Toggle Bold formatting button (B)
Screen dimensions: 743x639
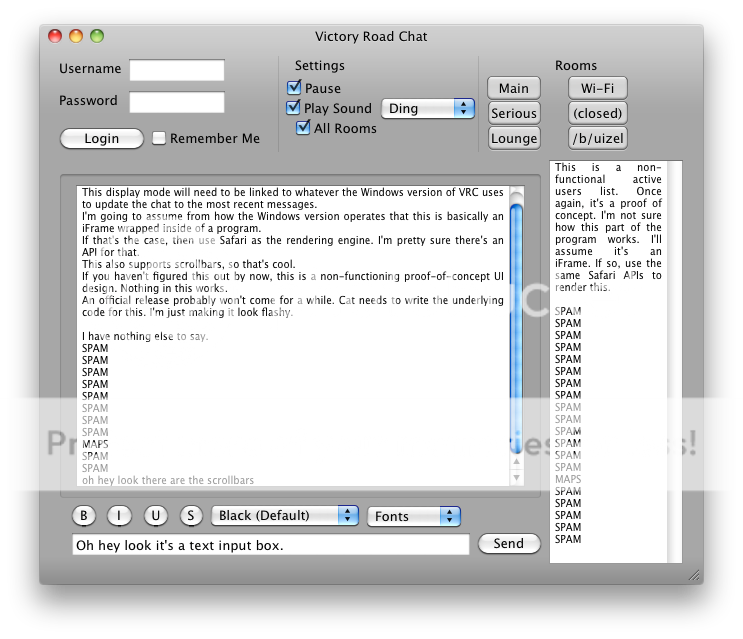[85, 516]
